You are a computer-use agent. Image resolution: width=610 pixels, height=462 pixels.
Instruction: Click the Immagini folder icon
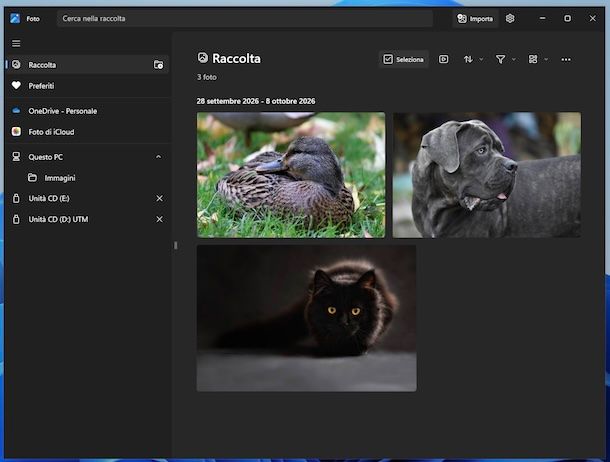[x=32, y=177]
